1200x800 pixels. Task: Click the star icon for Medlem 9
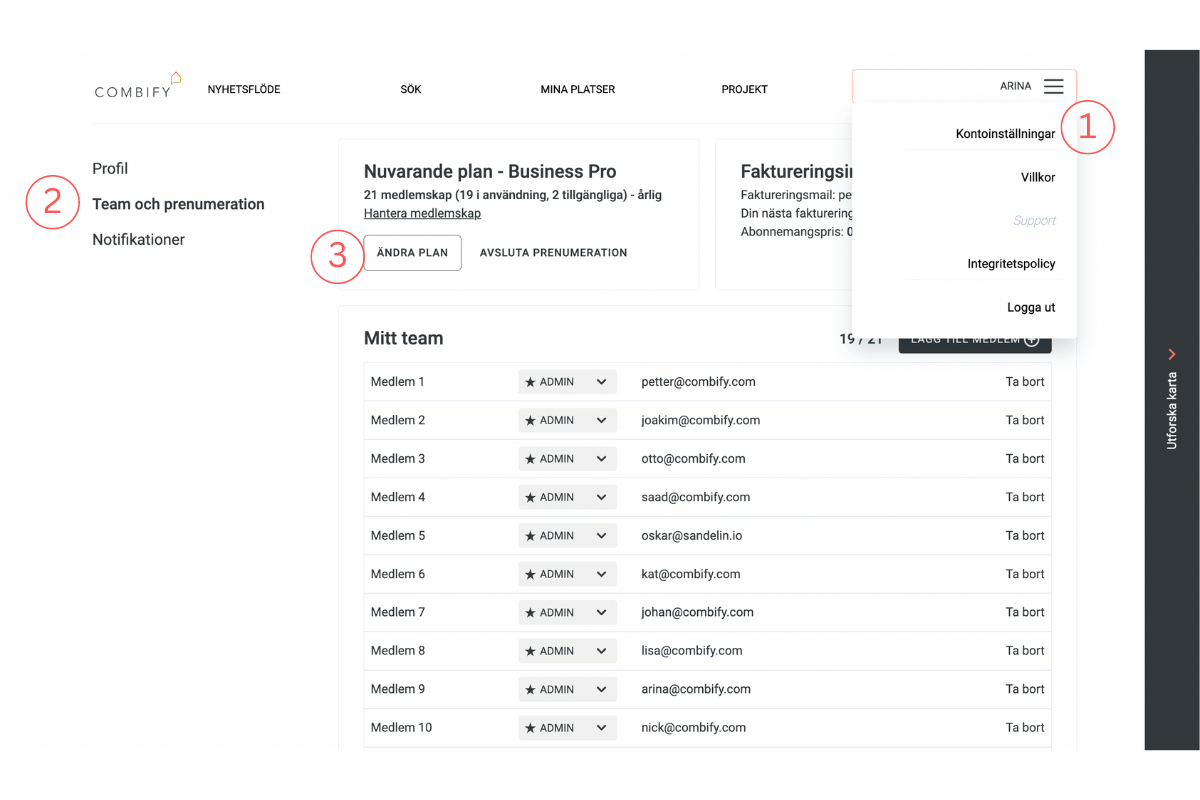[530, 690]
